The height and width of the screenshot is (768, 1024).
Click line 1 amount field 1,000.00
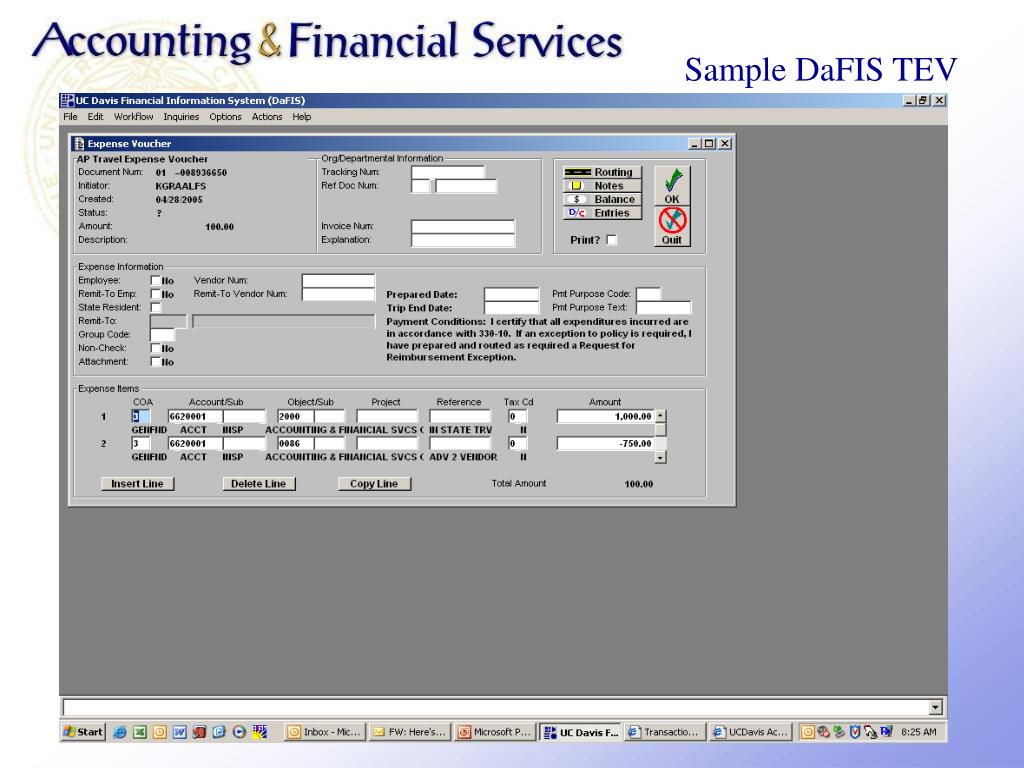605,416
